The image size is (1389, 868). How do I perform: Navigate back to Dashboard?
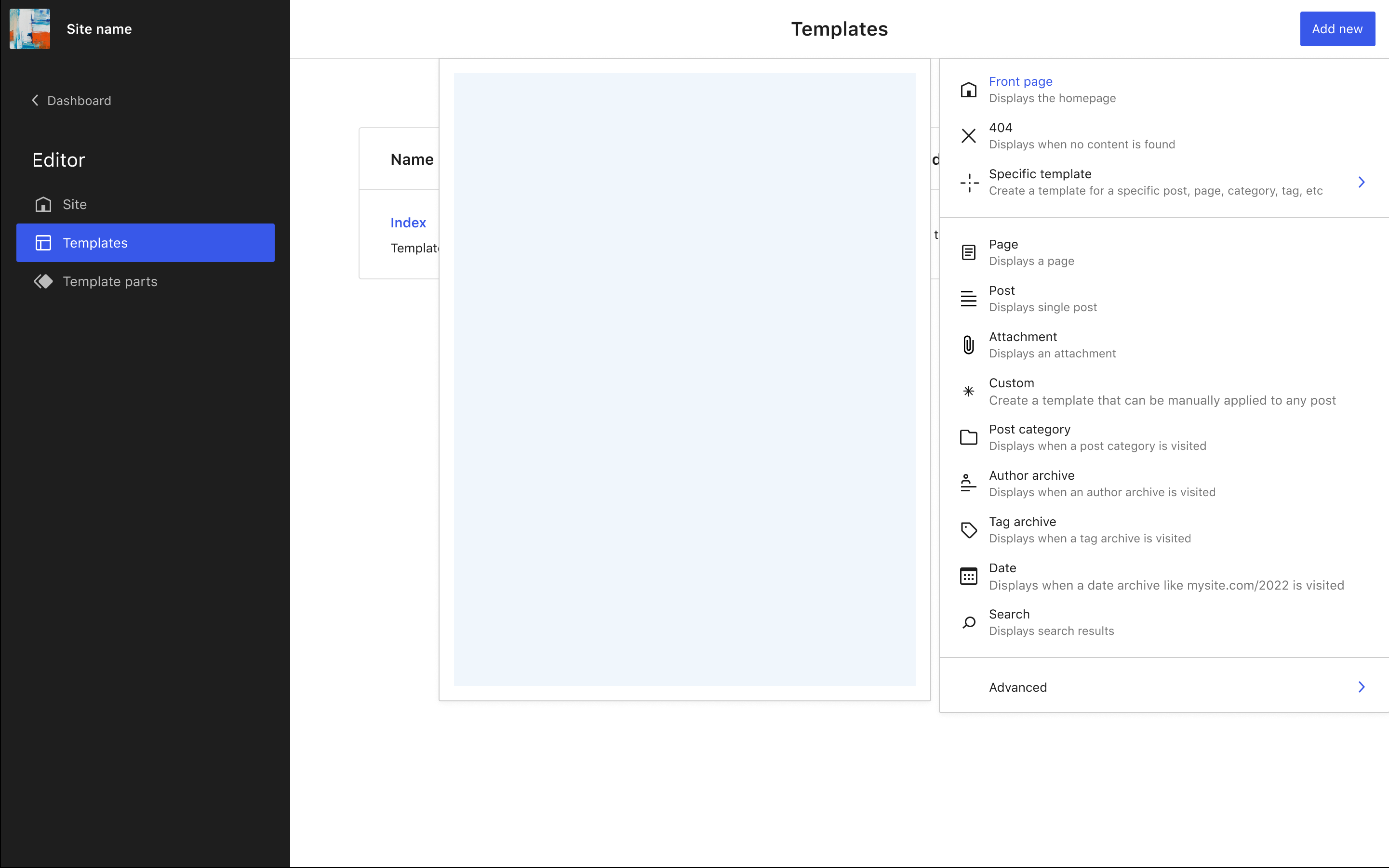click(x=70, y=100)
